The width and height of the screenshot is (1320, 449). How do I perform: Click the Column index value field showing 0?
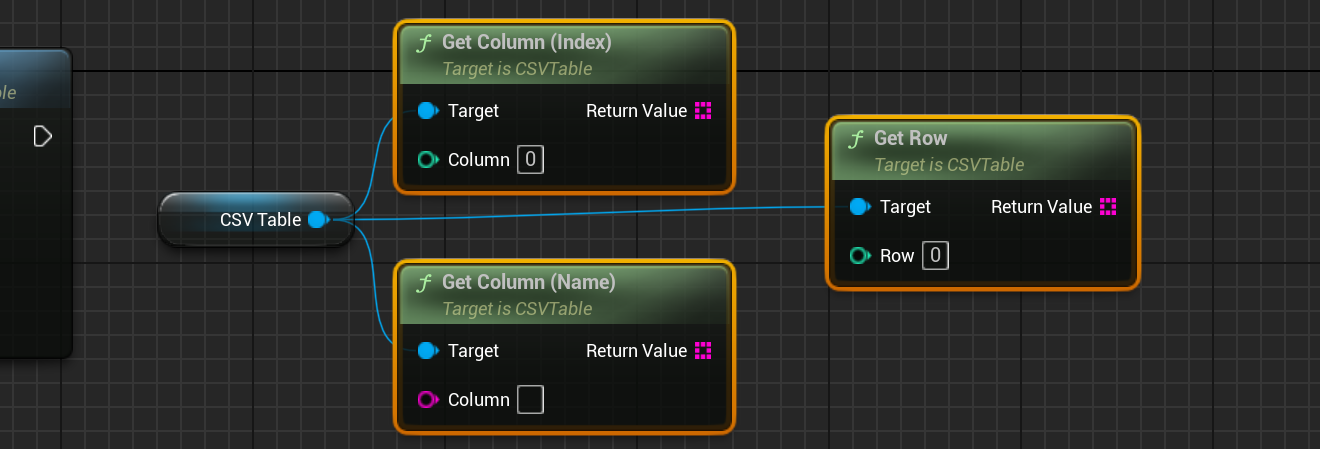coord(530,160)
